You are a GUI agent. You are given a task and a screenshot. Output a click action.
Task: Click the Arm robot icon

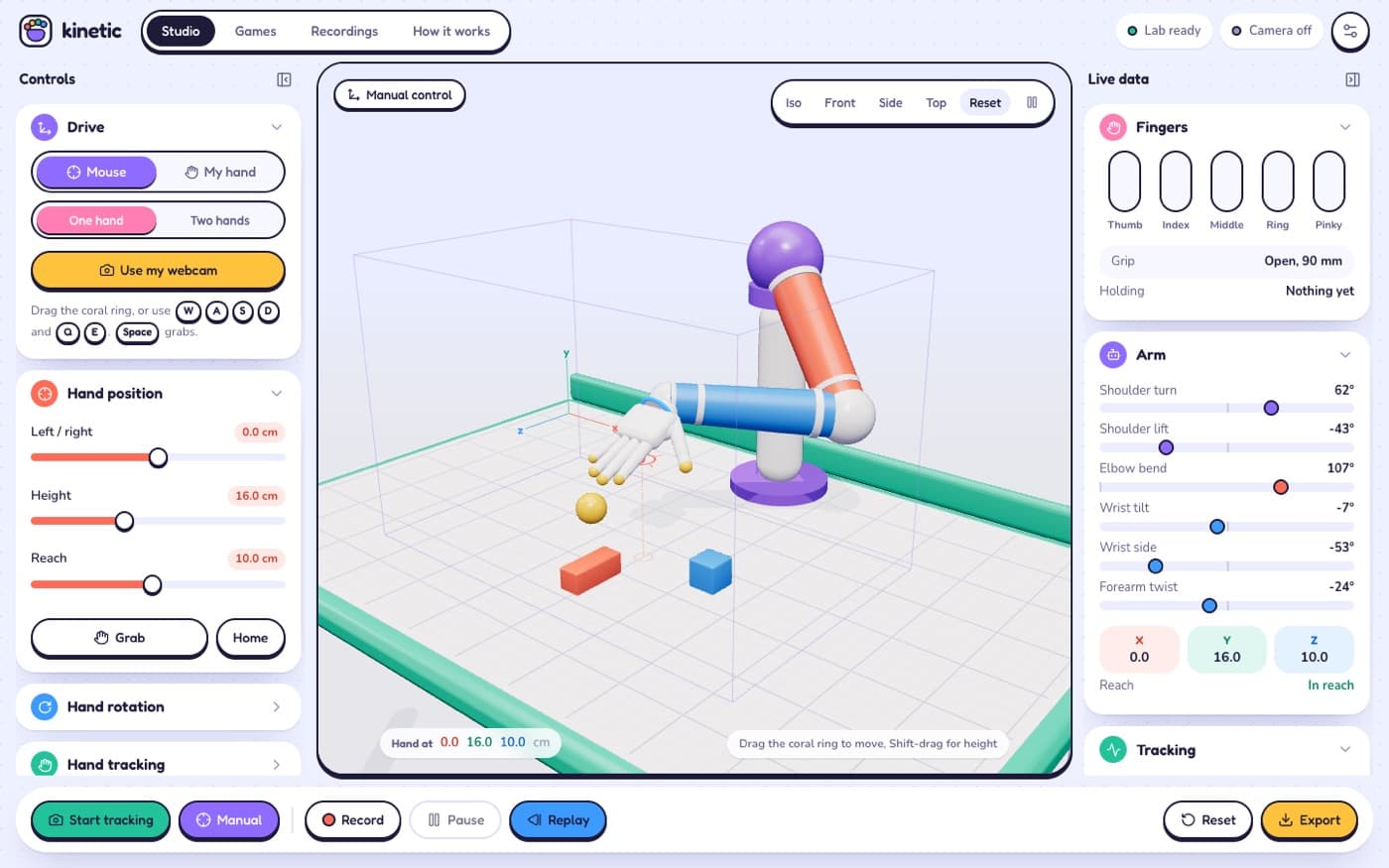pyautogui.click(x=1113, y=354)
